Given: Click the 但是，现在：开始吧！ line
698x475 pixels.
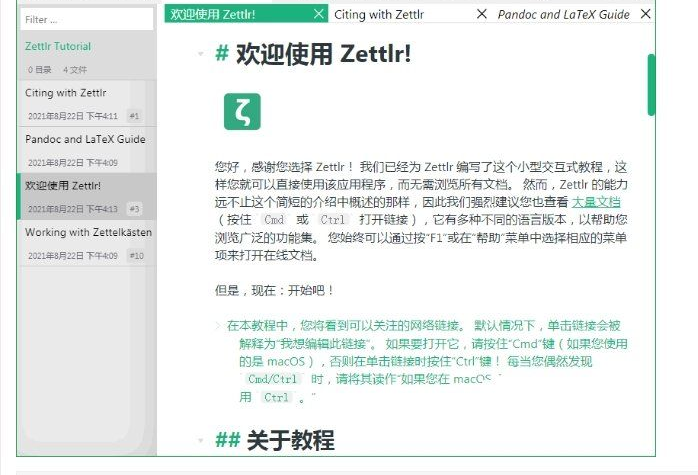Looking at the screenshot, I should pyautogui.click(x=274, y=291).
